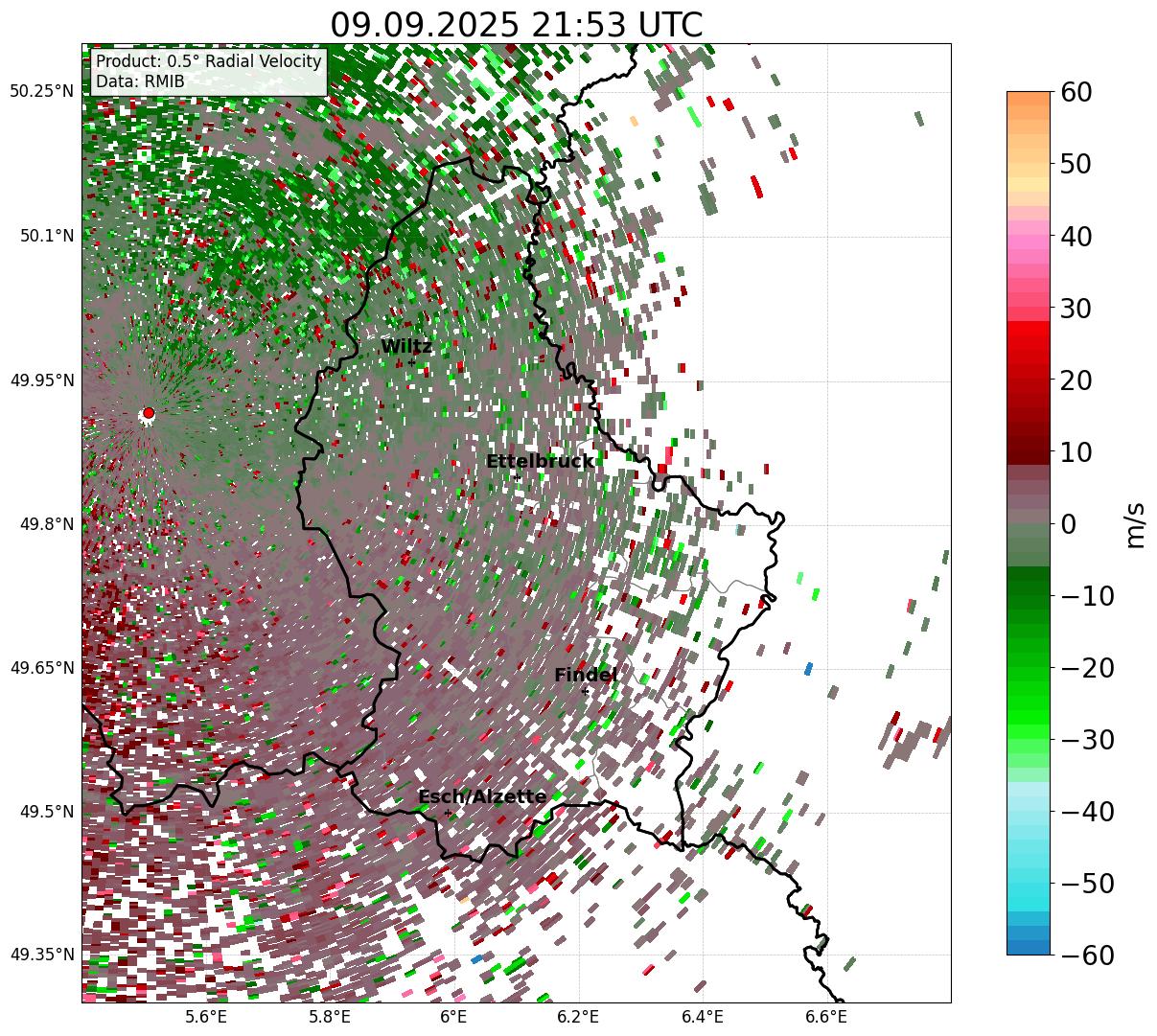This screenshot has width=1157, height=1036.
Task: Click the colorbar value −10
Action: click(x=1086, y=596)
